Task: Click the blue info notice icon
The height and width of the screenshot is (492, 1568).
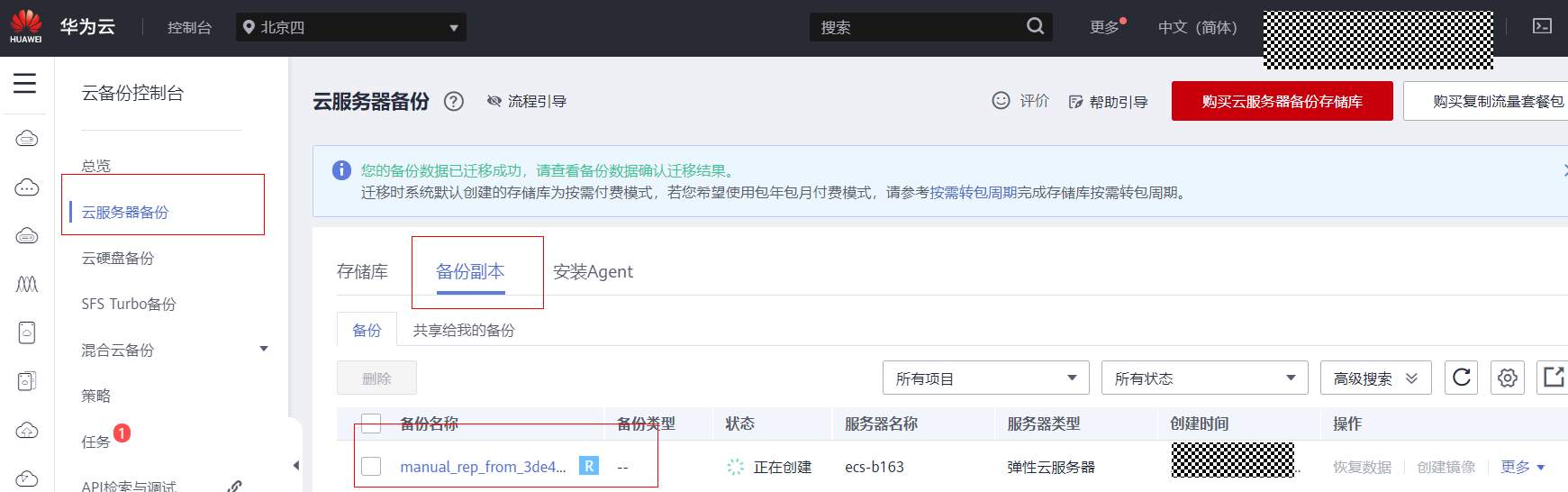Action: [x=341, y=170]
